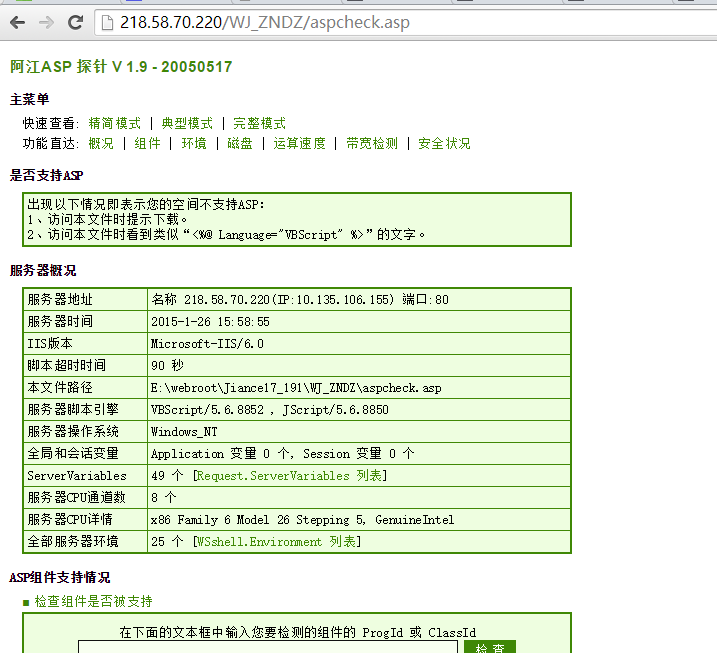Click the VBScript/5.6.8852 engine value

270,409
